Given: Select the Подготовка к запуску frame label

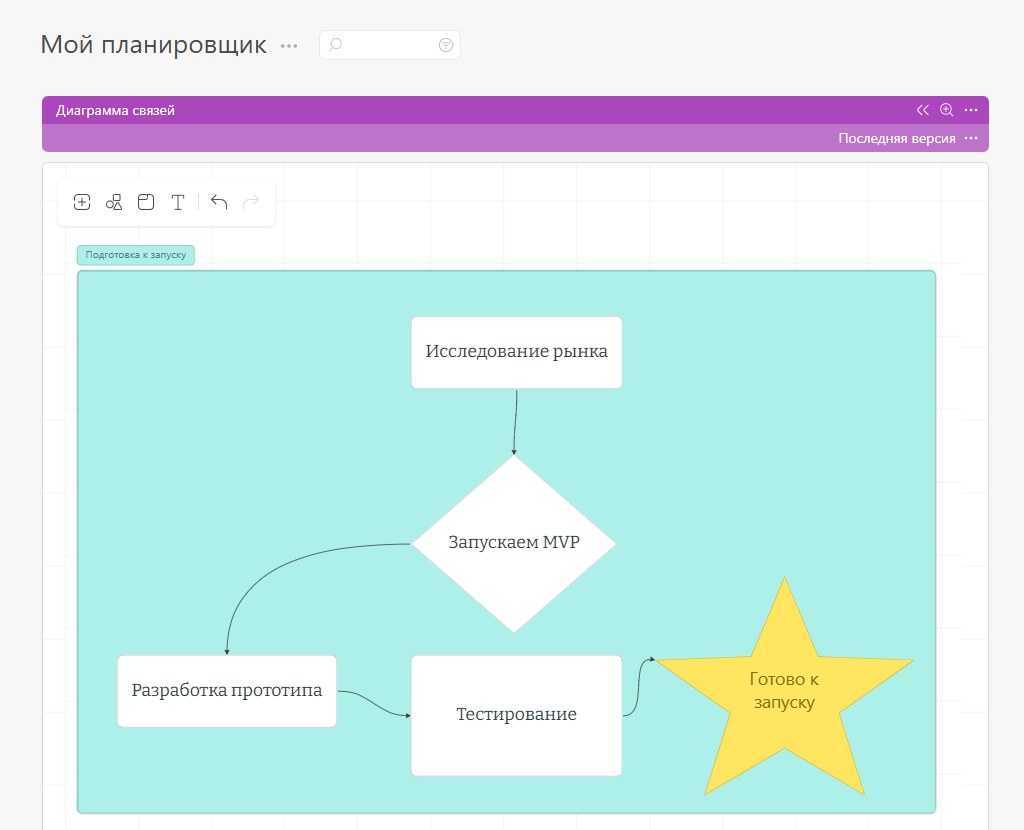Looking at the screenshot, I should click(x=136, y=255).
